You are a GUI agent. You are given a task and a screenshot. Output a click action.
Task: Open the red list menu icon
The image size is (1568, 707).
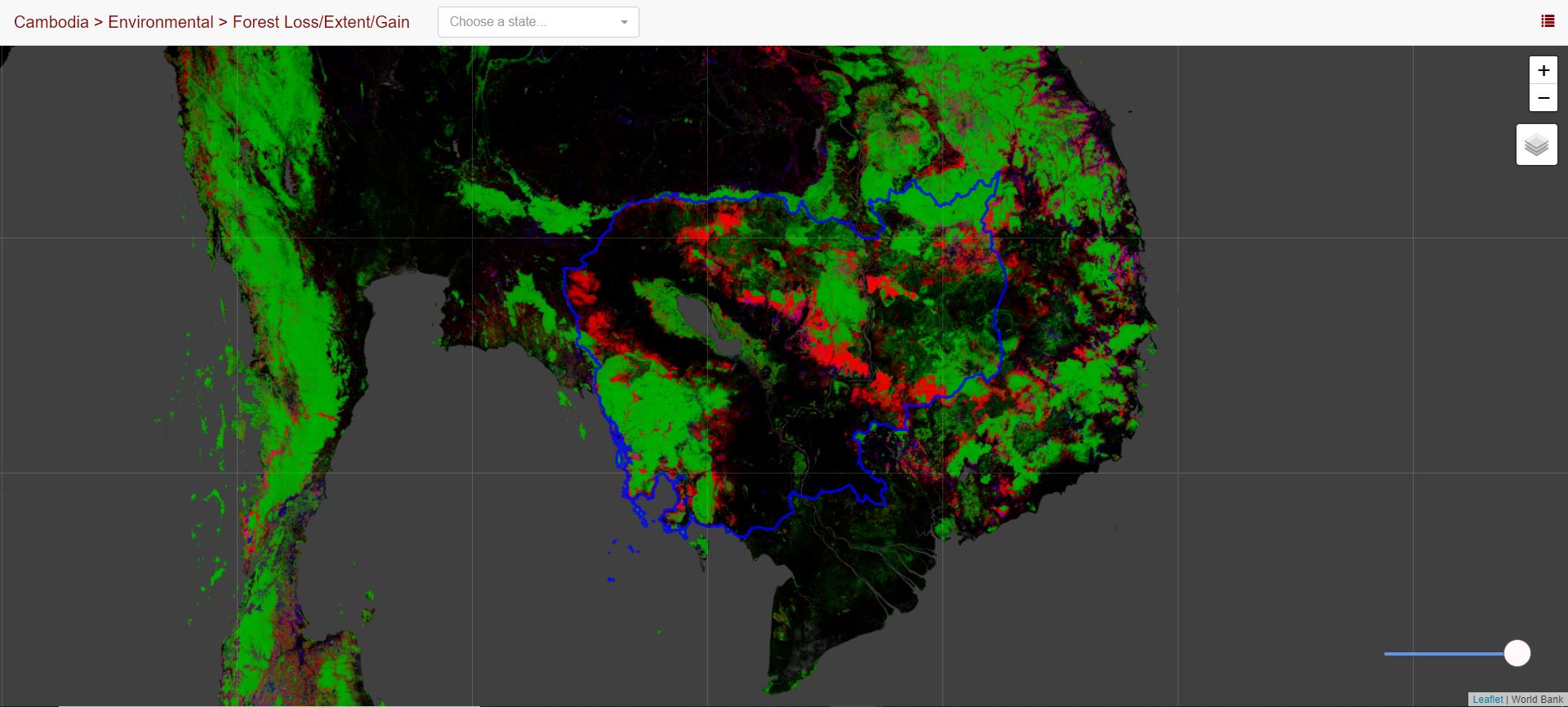click(1547, 21)
